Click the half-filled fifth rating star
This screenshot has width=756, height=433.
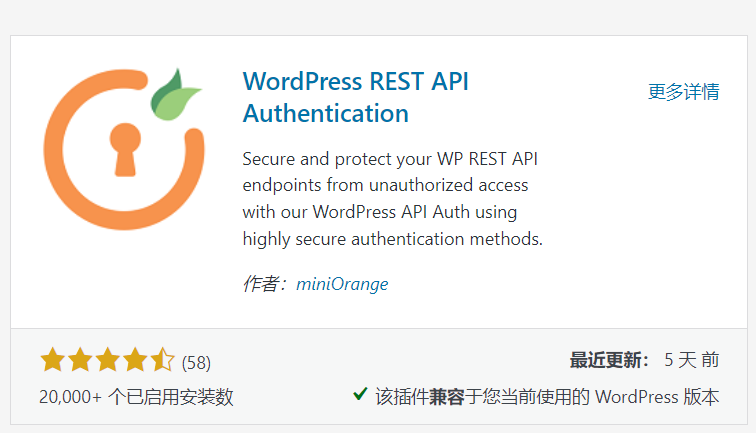coord(163,361)
